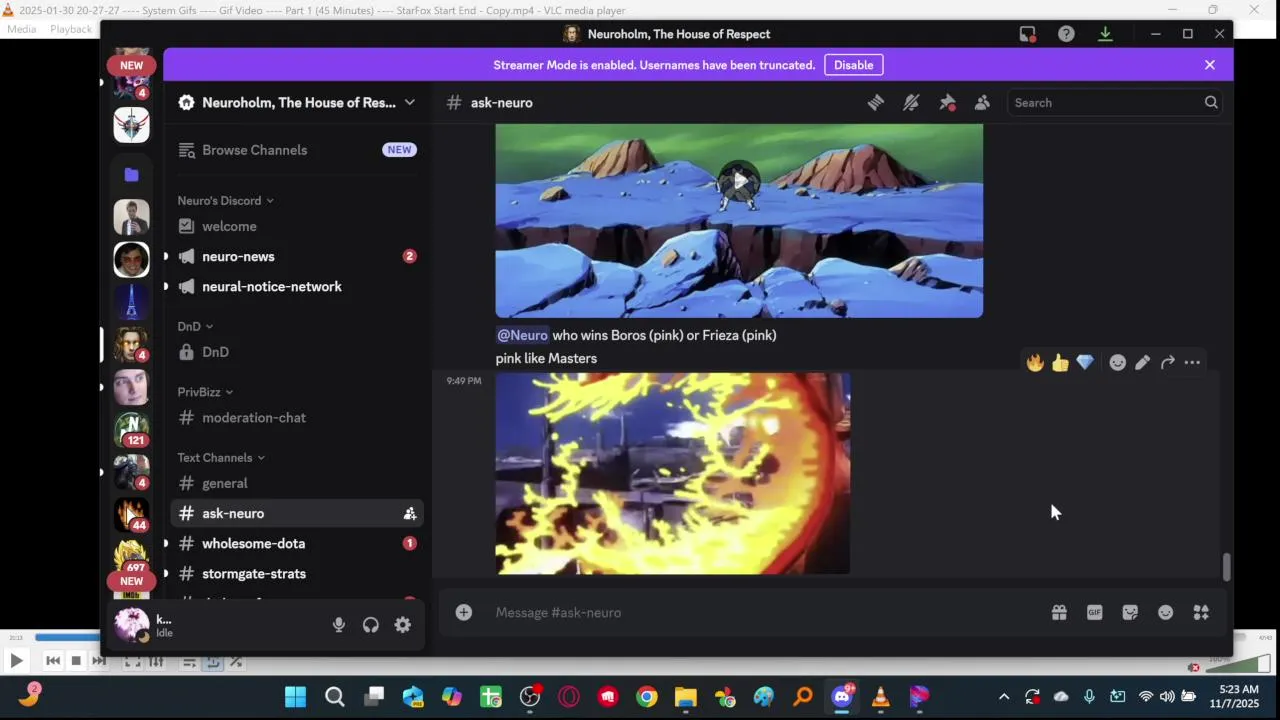Click invite icon on ask-neuro channel
1280x720 pixels.
410,513
